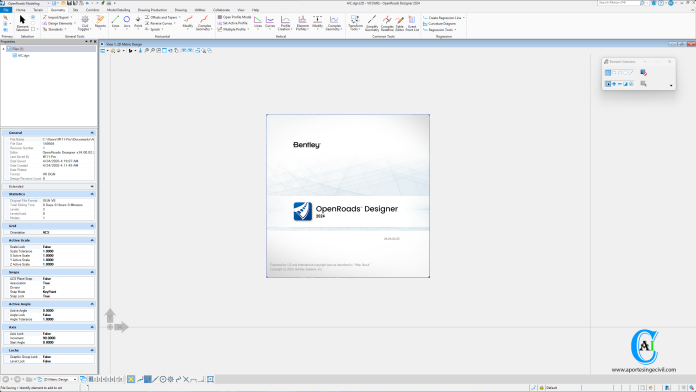Open the Element Profiles tool
The image size is (696, 392).
coord(302,23)
